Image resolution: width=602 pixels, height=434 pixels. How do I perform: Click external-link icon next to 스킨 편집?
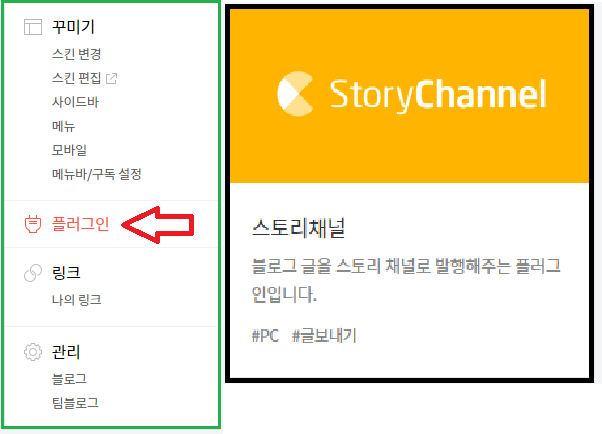(111, 78)
